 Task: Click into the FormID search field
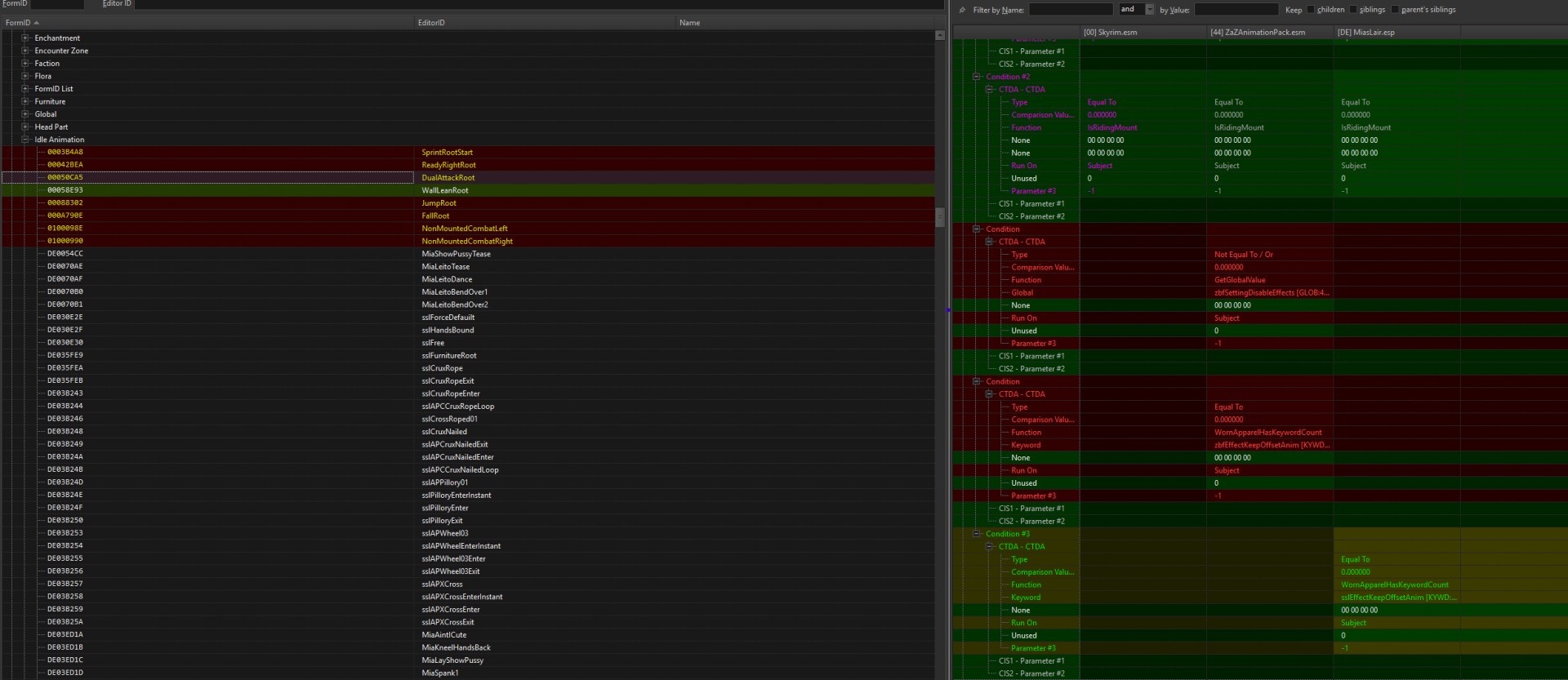point(57,4)
